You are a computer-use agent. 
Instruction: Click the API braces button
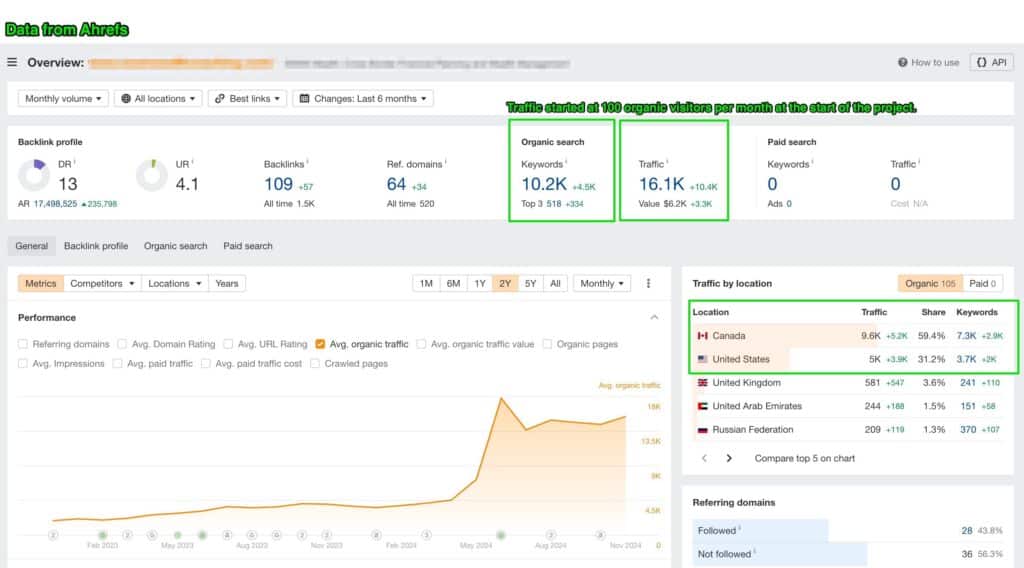[991, 62]
